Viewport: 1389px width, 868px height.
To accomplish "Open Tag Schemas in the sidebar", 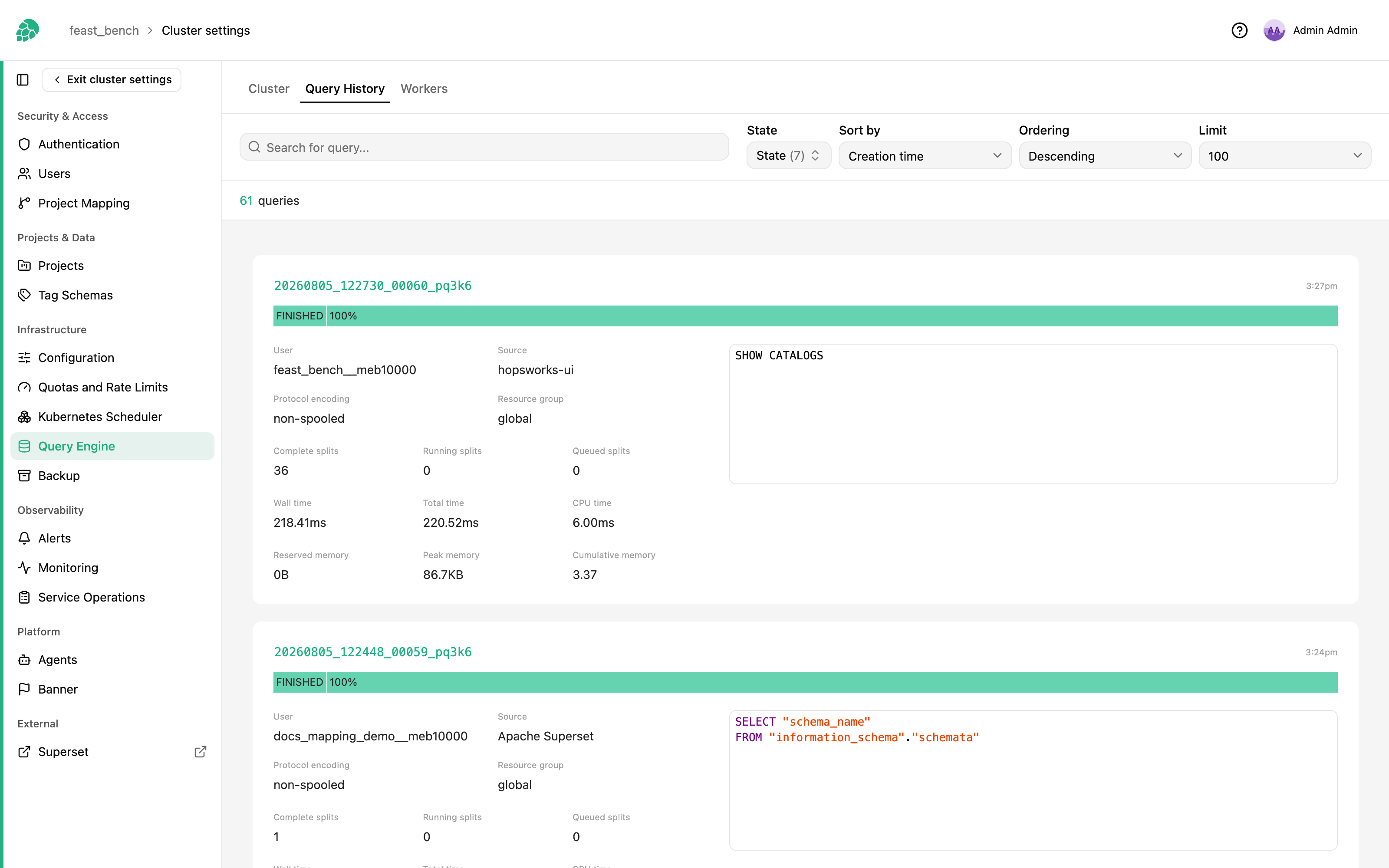I will point(112,295).
